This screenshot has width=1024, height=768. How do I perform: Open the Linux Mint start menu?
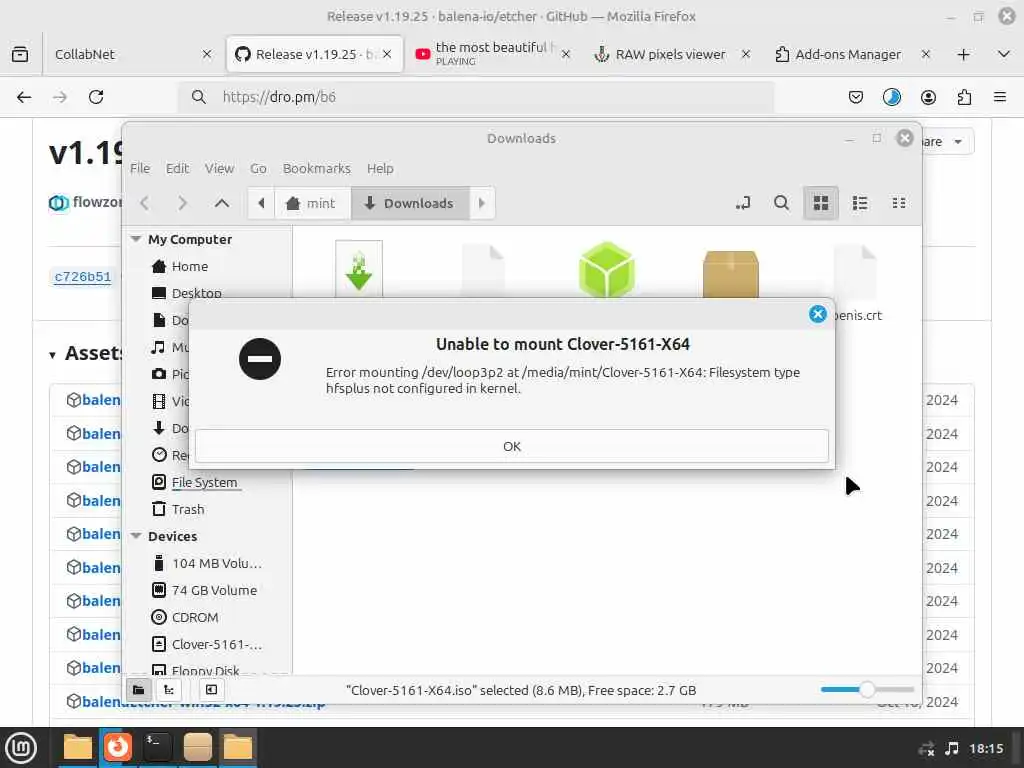click(x=21, y=748)
